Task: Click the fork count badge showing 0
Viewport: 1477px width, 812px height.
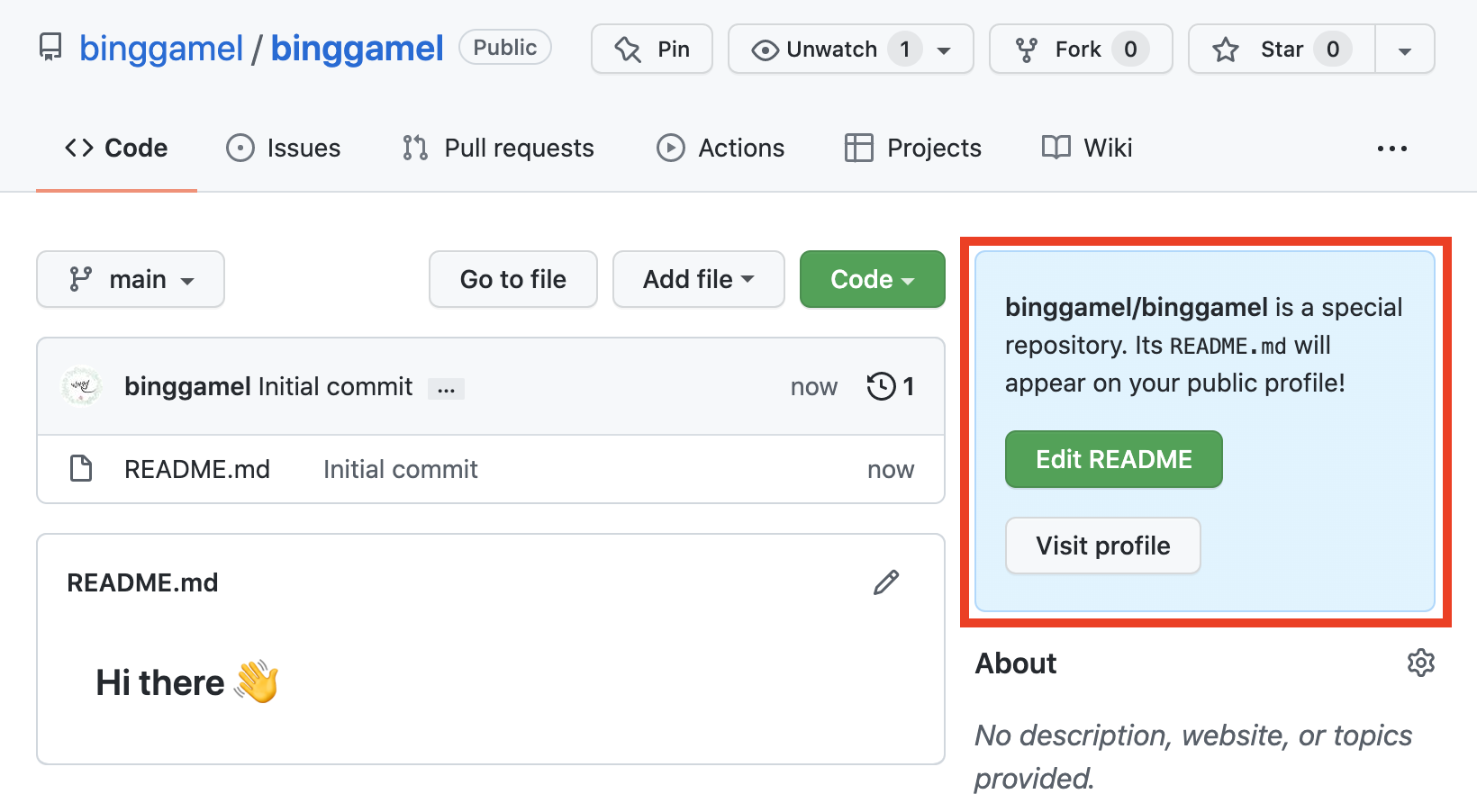Action: coord(1130,49)
